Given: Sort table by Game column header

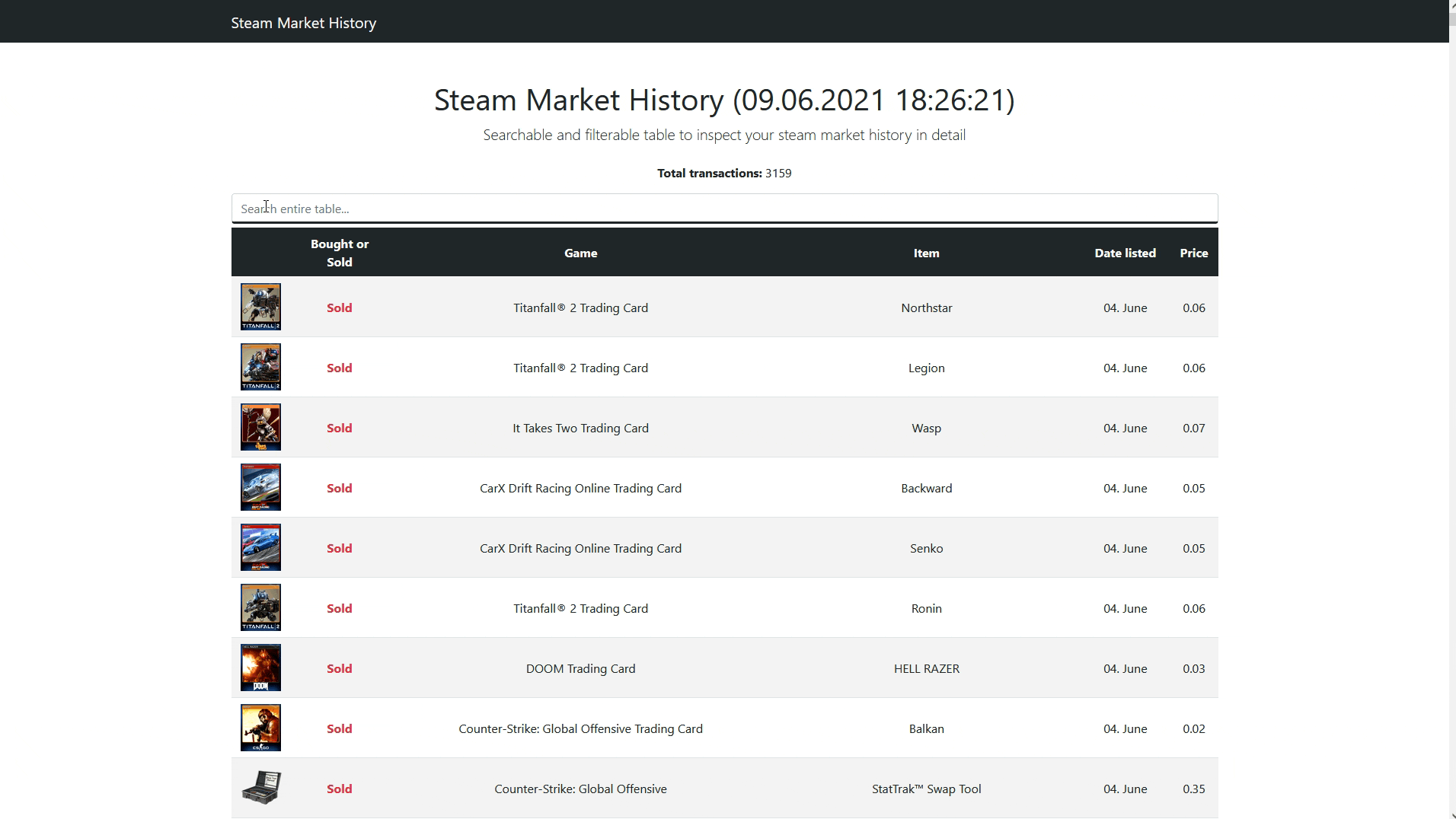Looking at the screenshot, I should coord(580,253).
